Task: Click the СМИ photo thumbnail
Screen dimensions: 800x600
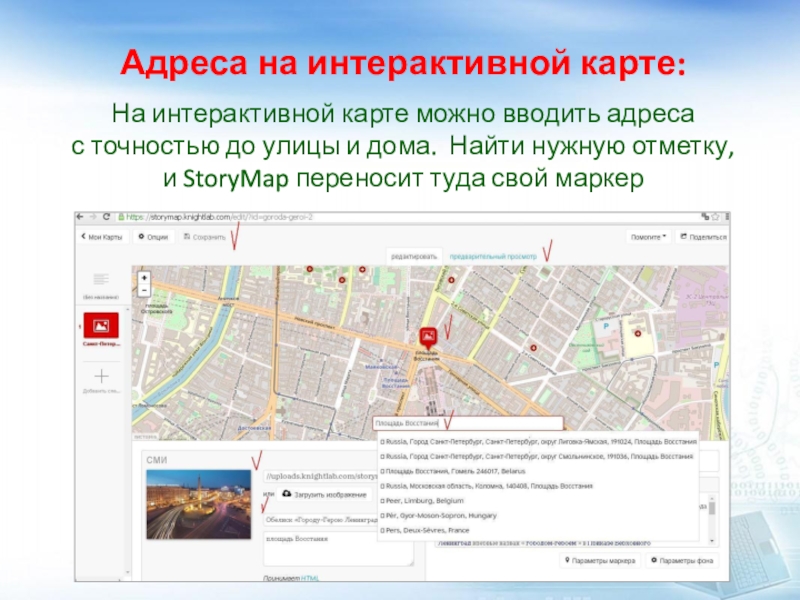Action: [198, 504]
